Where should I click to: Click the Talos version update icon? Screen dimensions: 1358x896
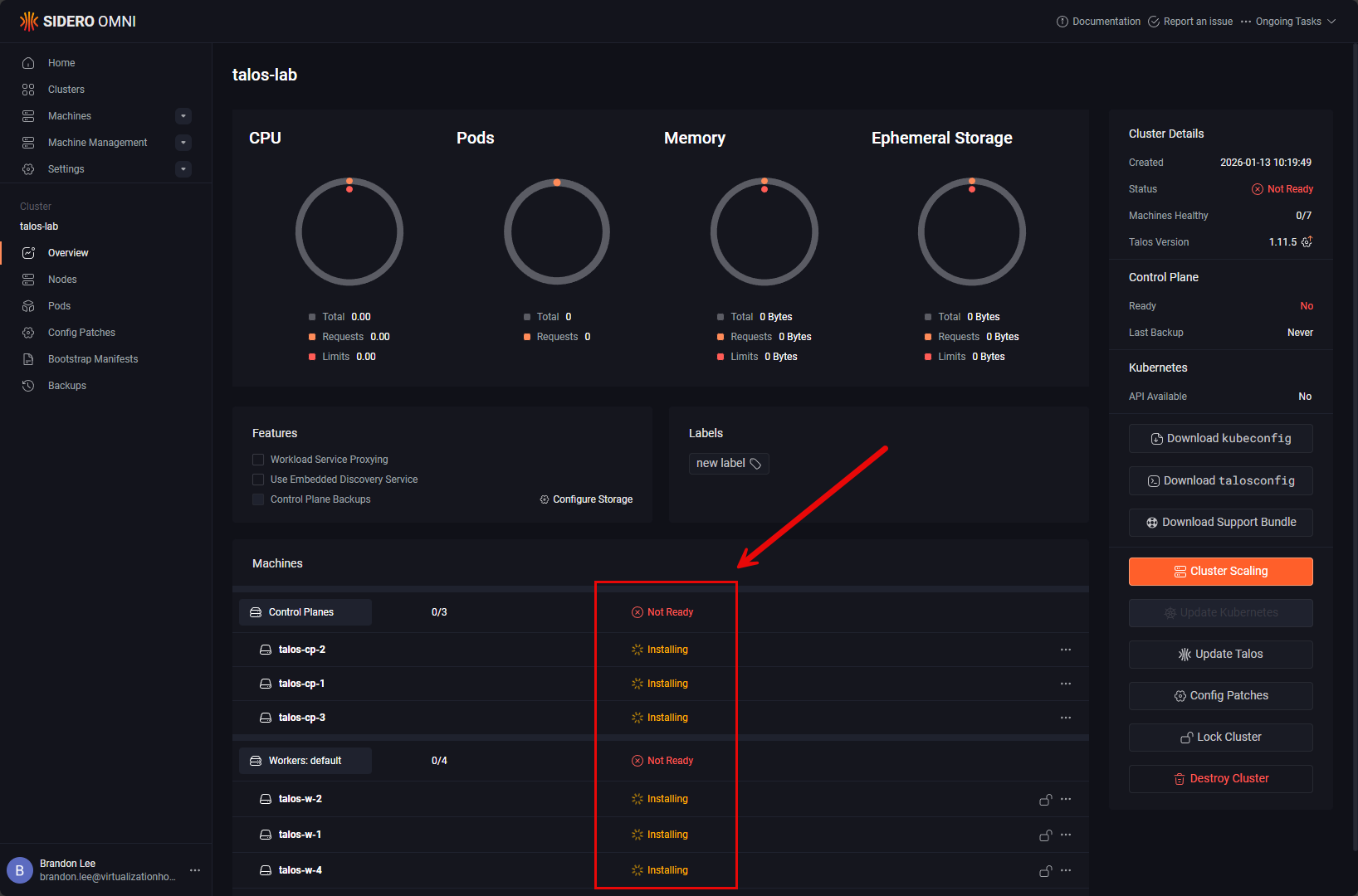pos(1307,241)
